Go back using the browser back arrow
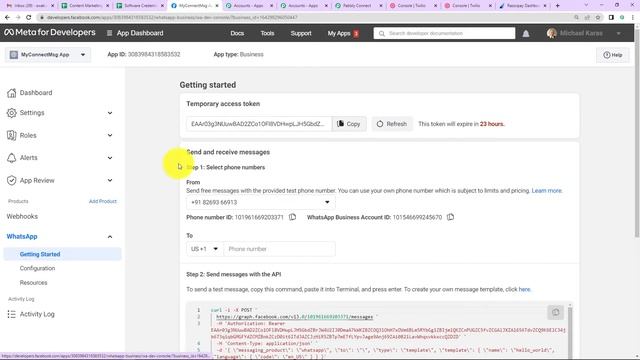The width and height of the screenshot is (640, 360). click(7, 18)
